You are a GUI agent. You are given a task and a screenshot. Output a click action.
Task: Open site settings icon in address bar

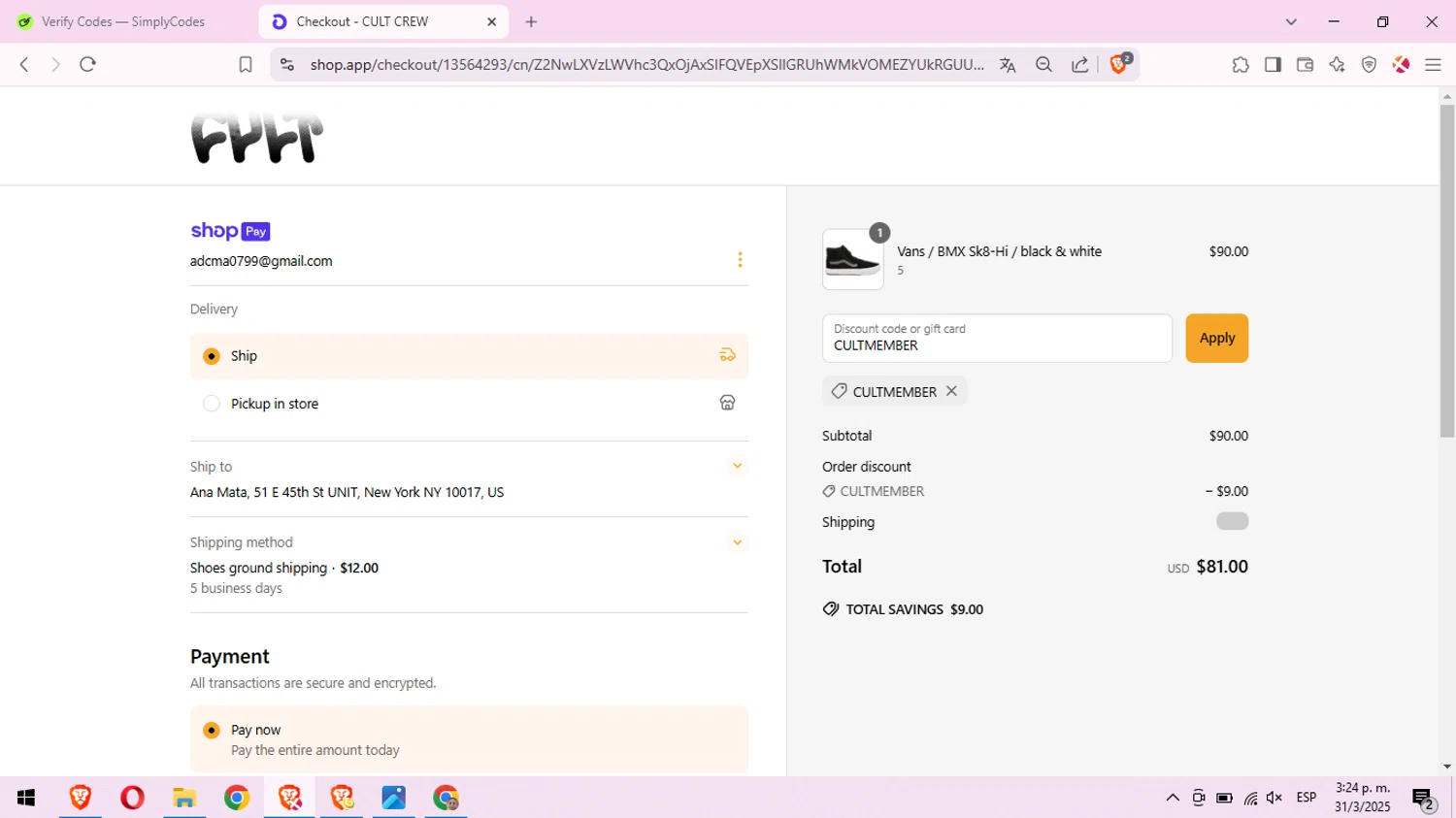(x=286, y=64)
